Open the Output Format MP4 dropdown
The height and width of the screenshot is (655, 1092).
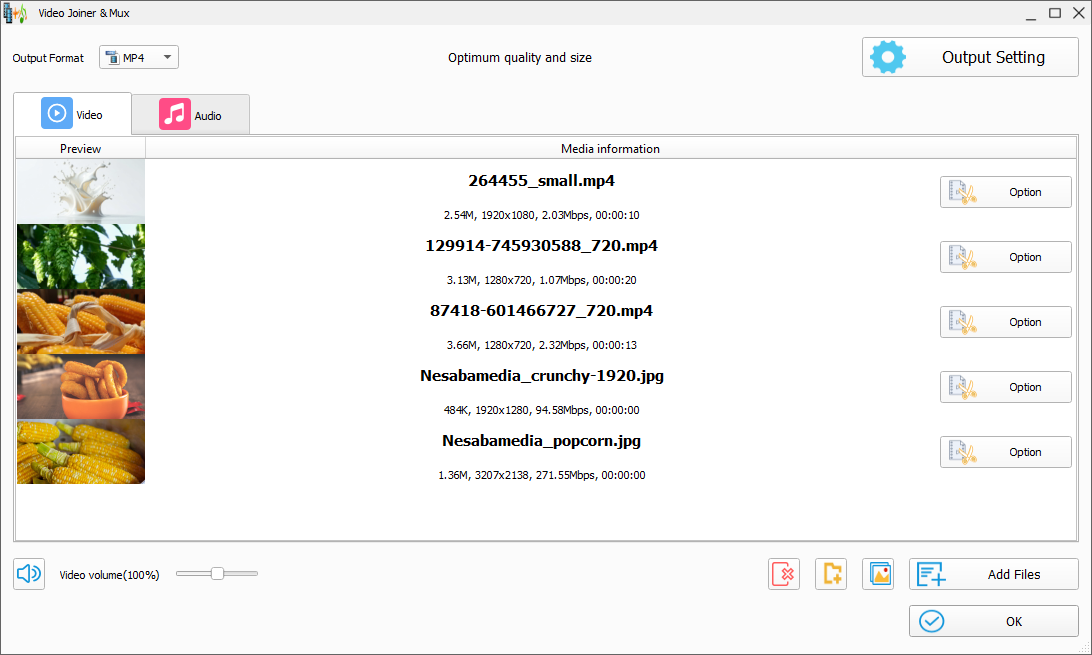(139, 58)
